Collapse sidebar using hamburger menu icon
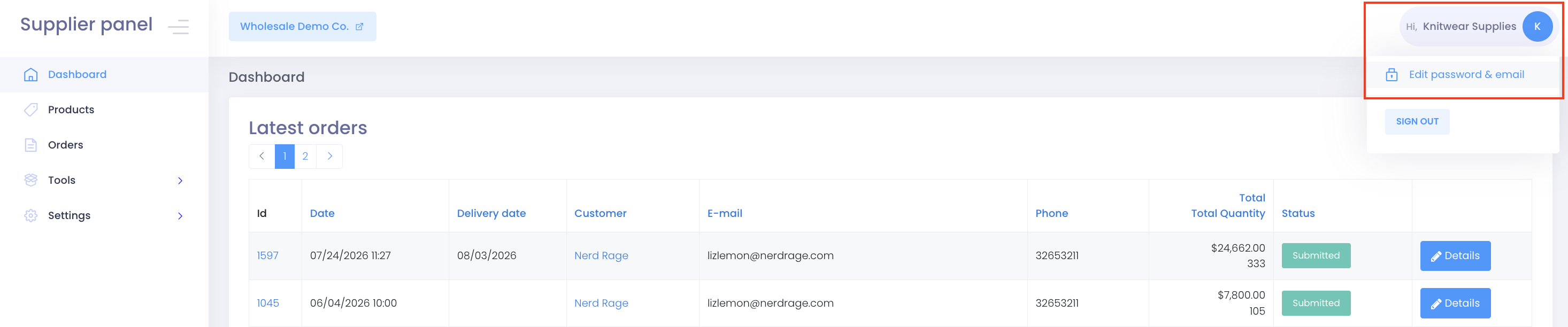This screenshot has width=1568, height=327. (178, 27)
